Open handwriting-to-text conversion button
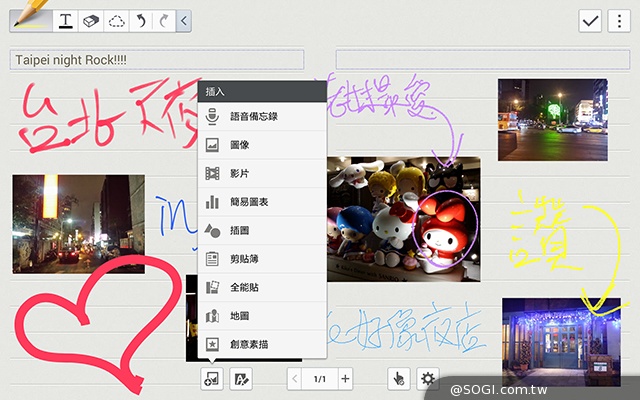 241,379
